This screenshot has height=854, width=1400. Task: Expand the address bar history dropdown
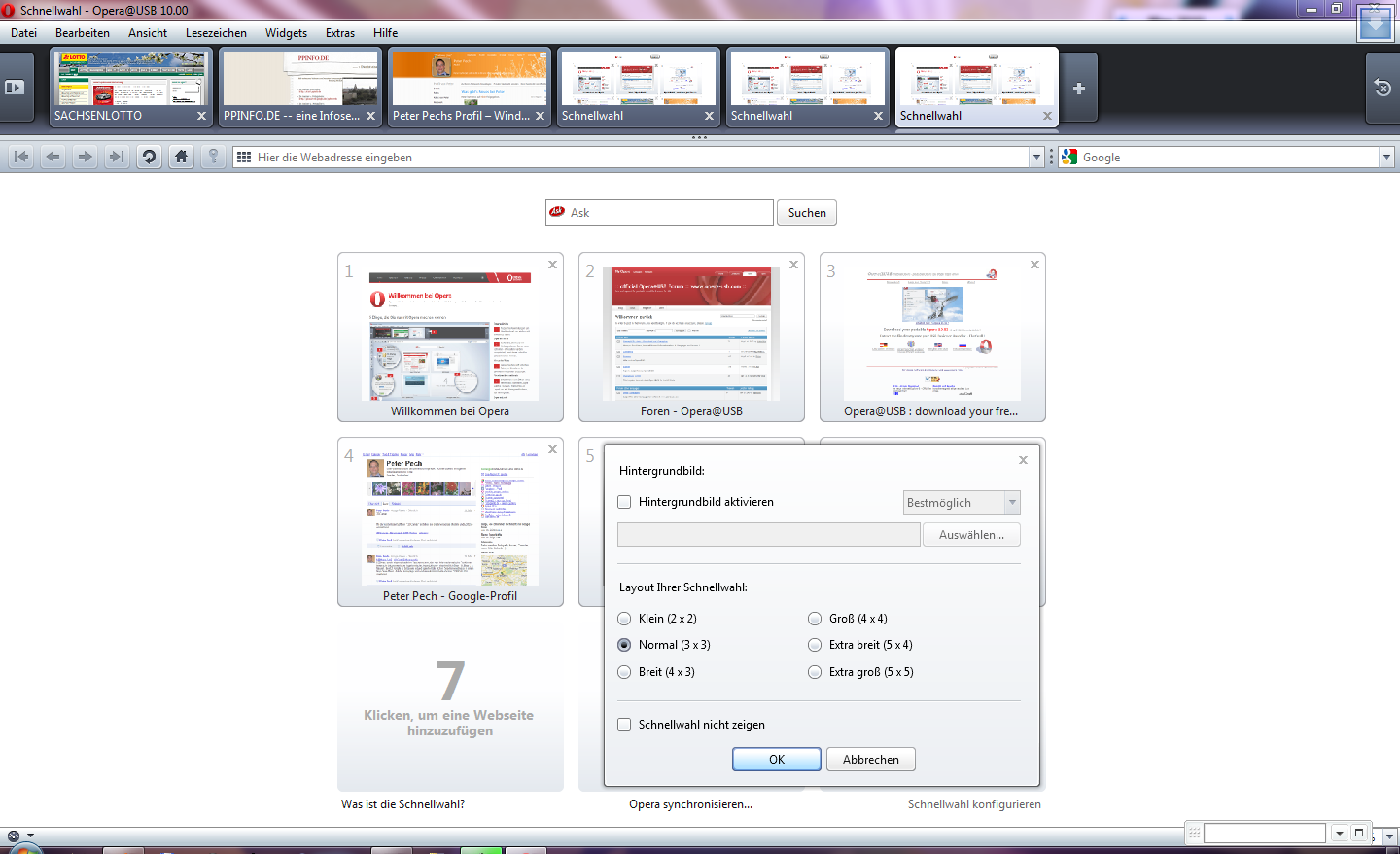point(1036,158)
